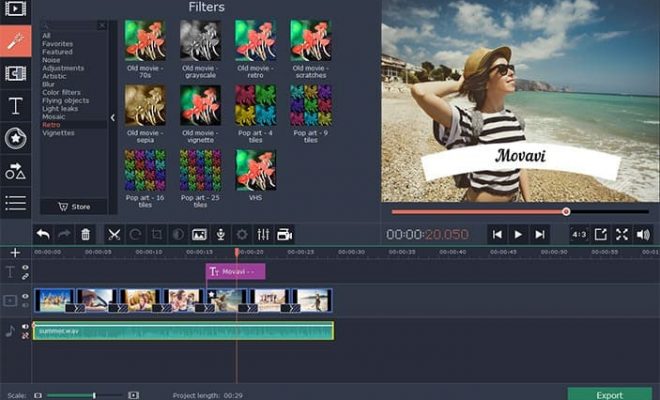660x400 pixels.
Task: Toggle audio track link icon
Action: pos(25,335)
